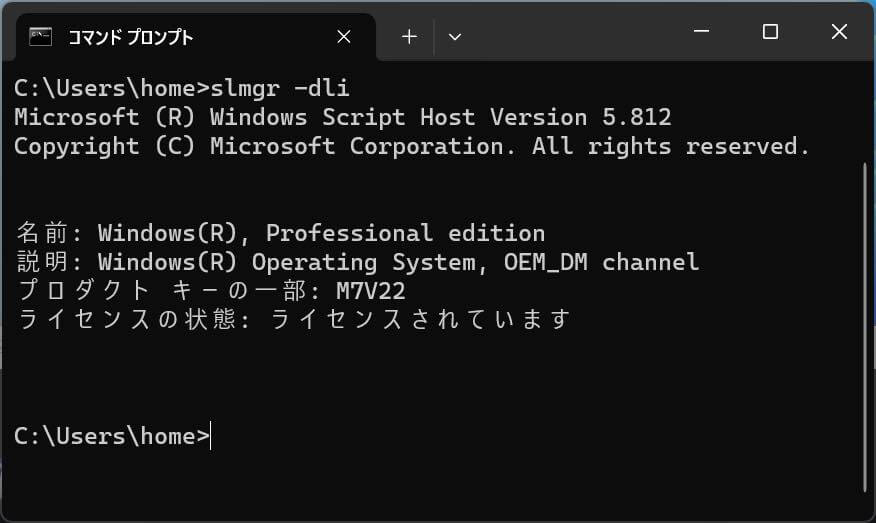Click the bottom C:\Users\home> prompt cursor
Image resolution: width=876 pixels, height=523 pixels.
(x=210, y=436)
